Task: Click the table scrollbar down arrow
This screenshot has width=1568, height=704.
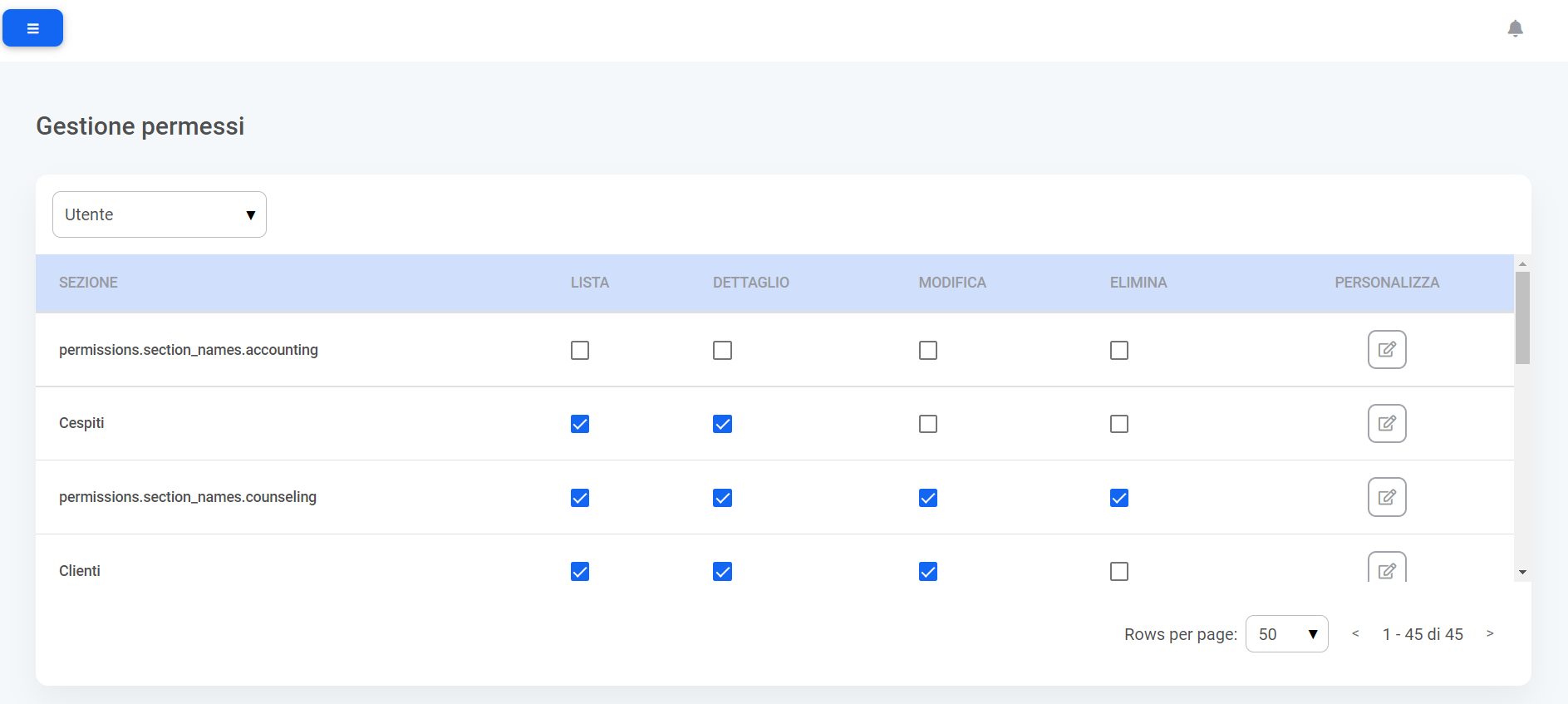Action: (1522, 573)
